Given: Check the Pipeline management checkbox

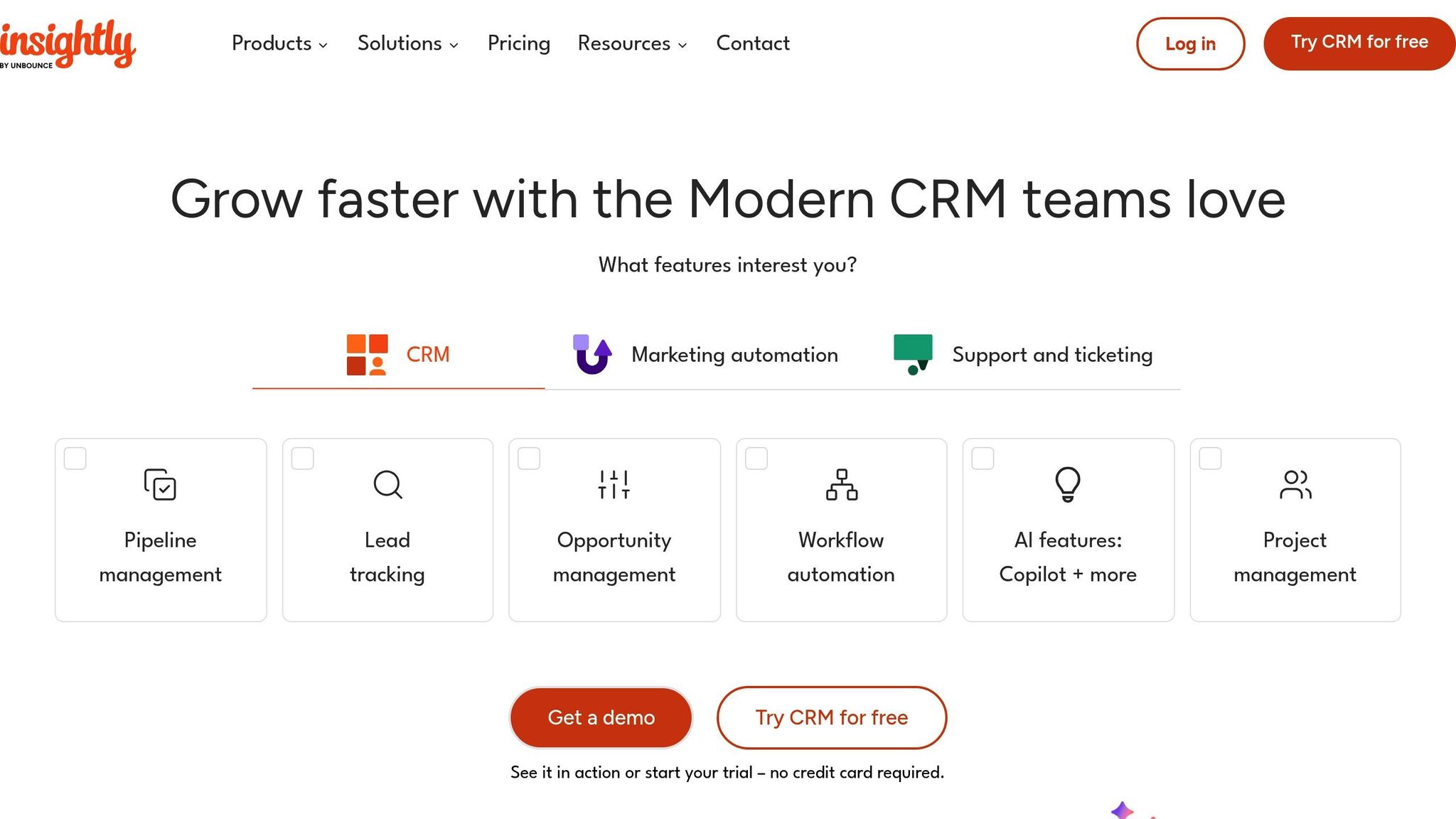Looking at the screenshot, I should (x=75, y=459).
